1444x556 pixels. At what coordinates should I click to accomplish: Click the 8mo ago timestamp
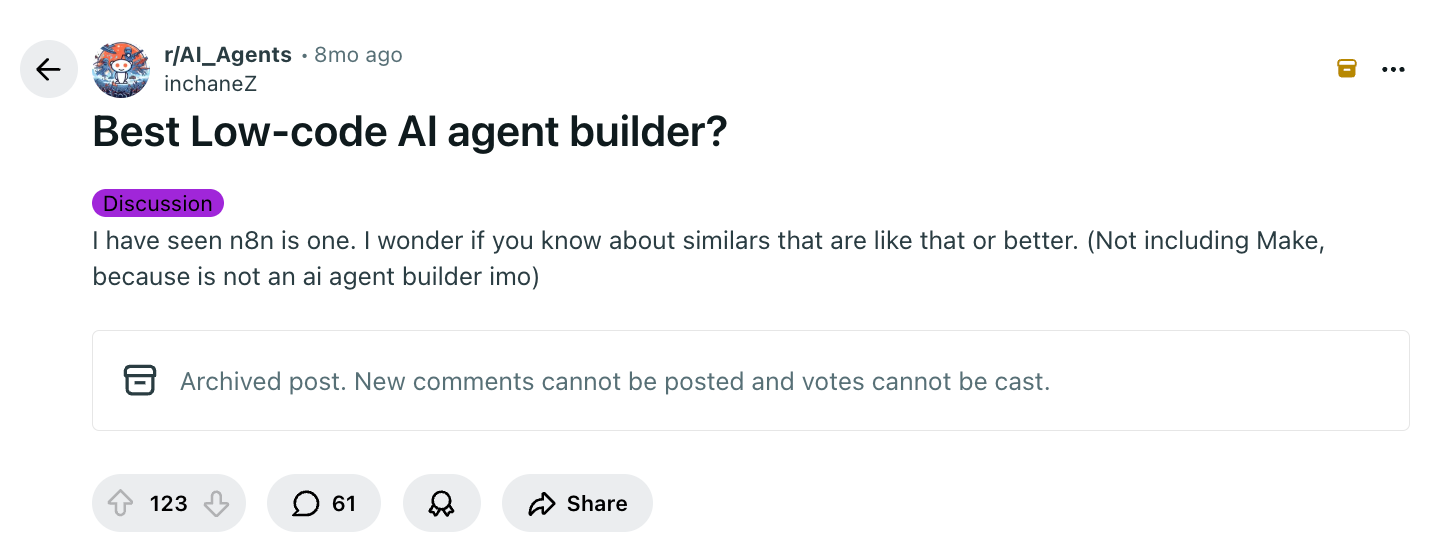tap(358, 55)
